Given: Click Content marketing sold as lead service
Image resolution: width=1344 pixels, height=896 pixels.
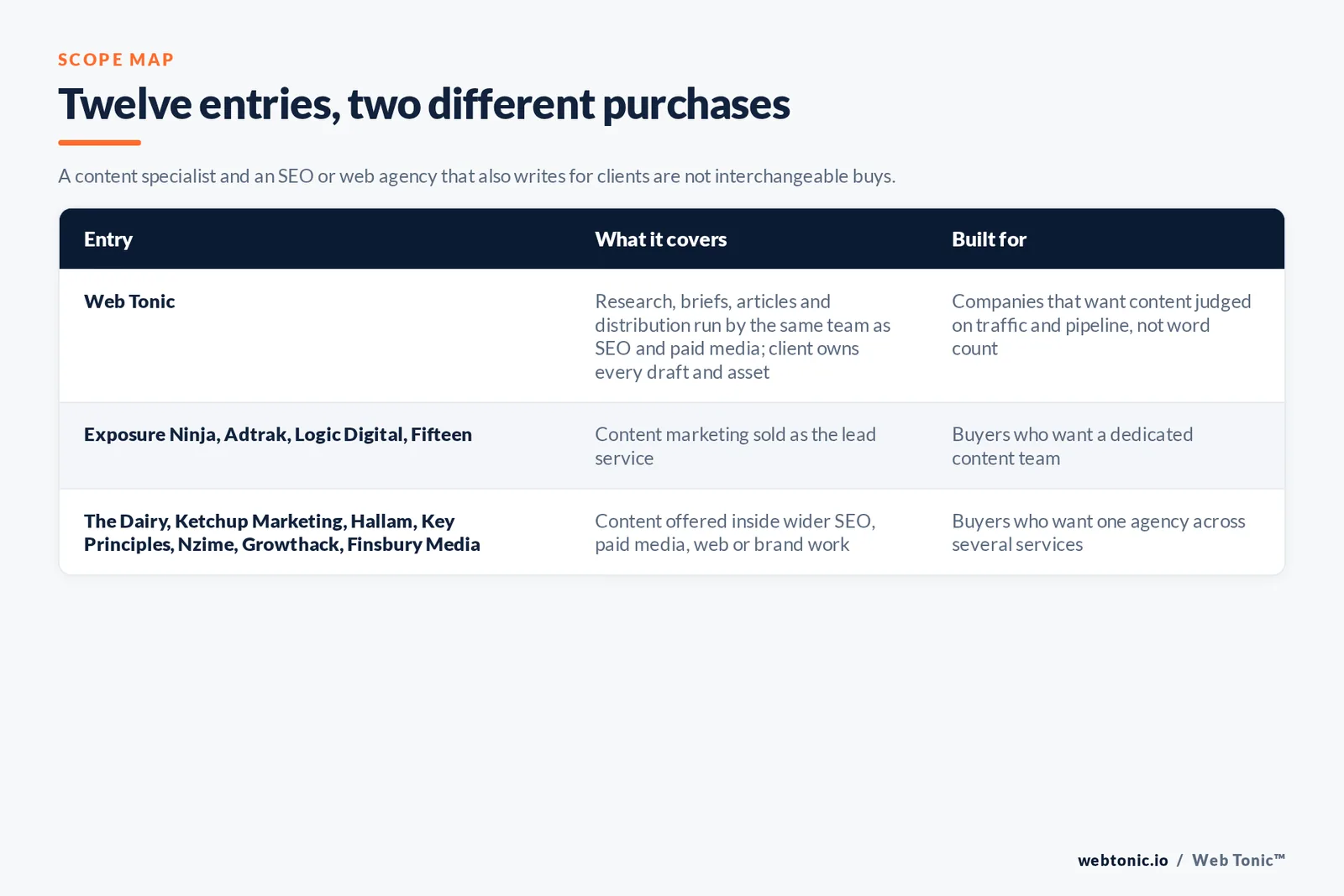Looking at the screenshot, I should 735,447.
